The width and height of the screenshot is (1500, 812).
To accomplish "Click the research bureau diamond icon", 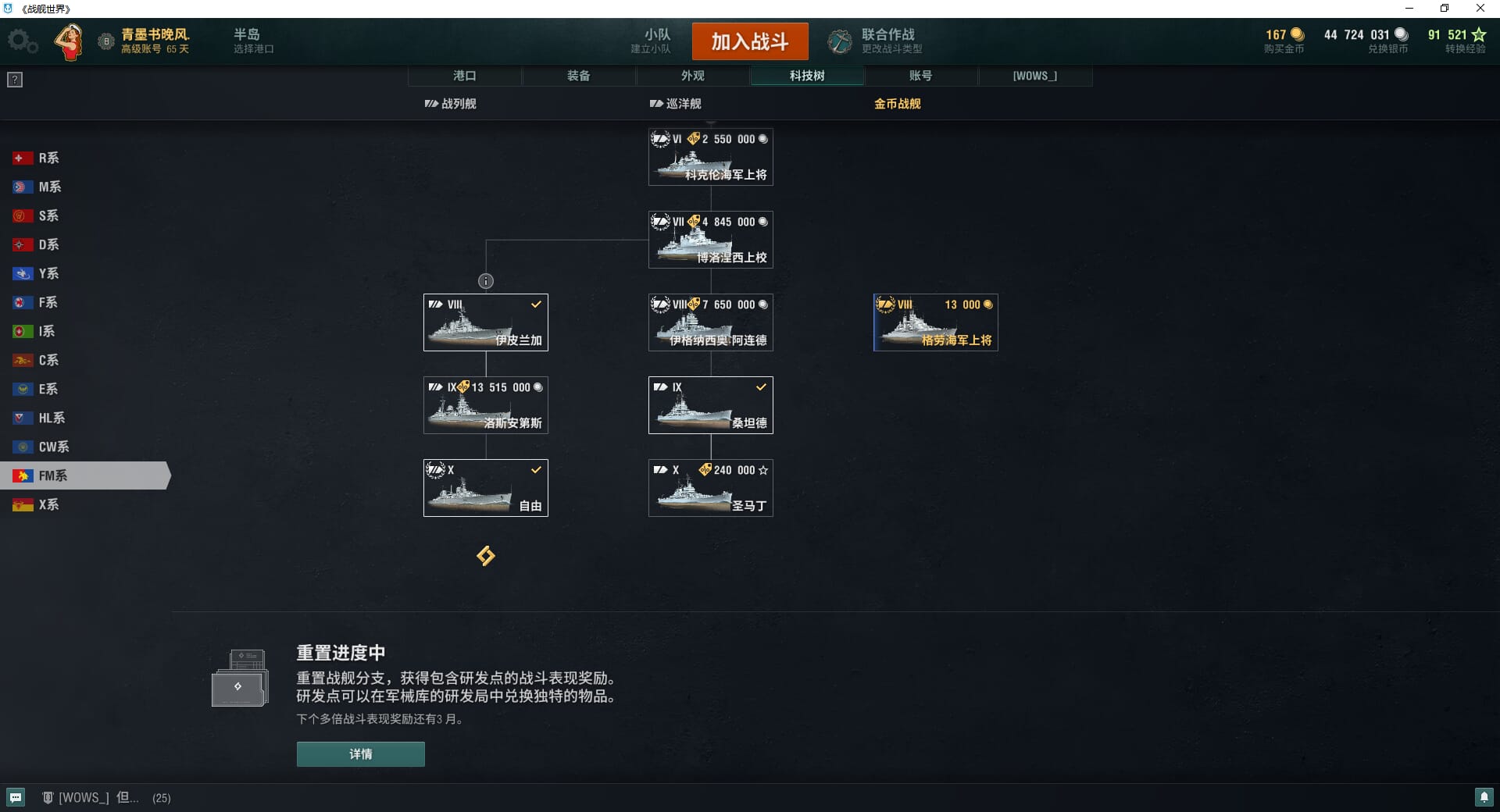I will click(486, 556).
